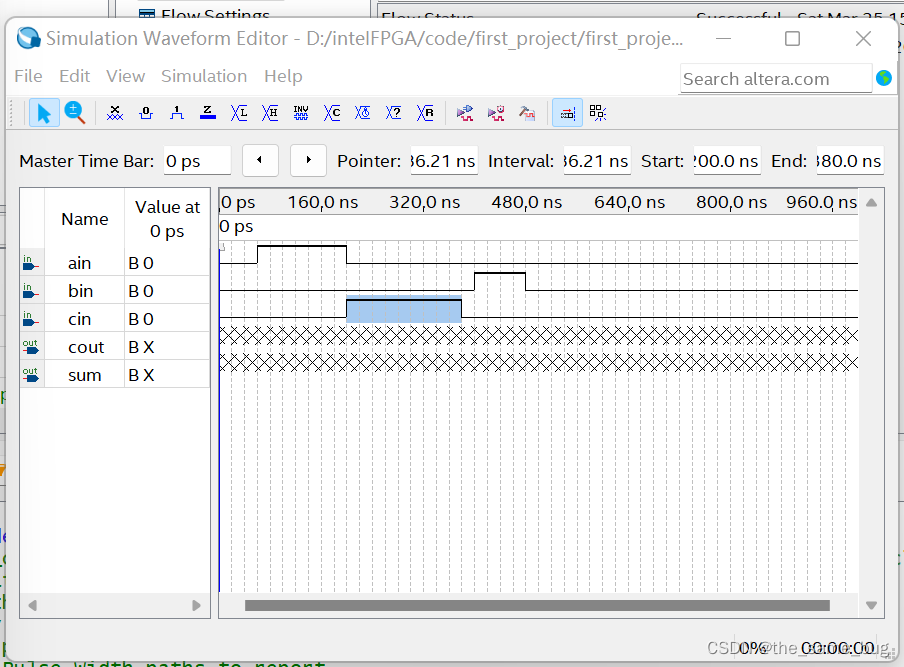Viewport: 904px width, 667px height.
Task: Force high (1) value tool
Action: [177, 113]
